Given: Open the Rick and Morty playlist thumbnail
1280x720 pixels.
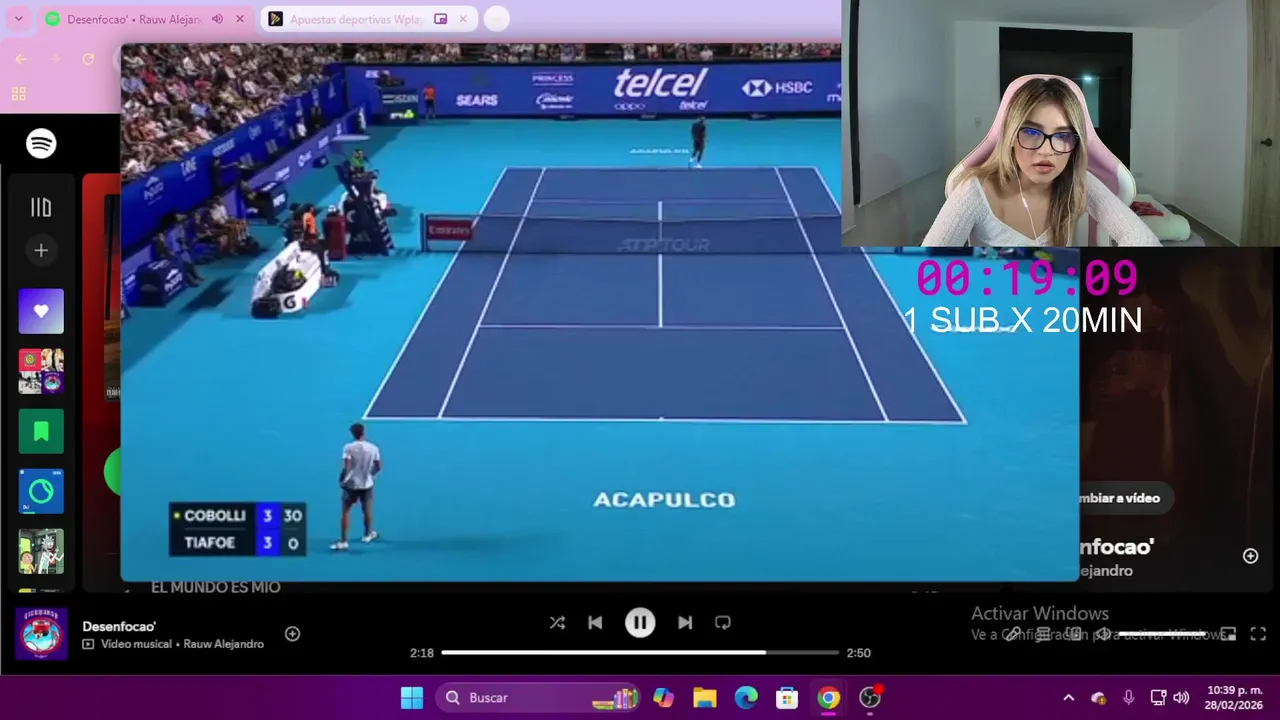Looking at the screenshot, I should pyautogui.click(x=41, y=551).
